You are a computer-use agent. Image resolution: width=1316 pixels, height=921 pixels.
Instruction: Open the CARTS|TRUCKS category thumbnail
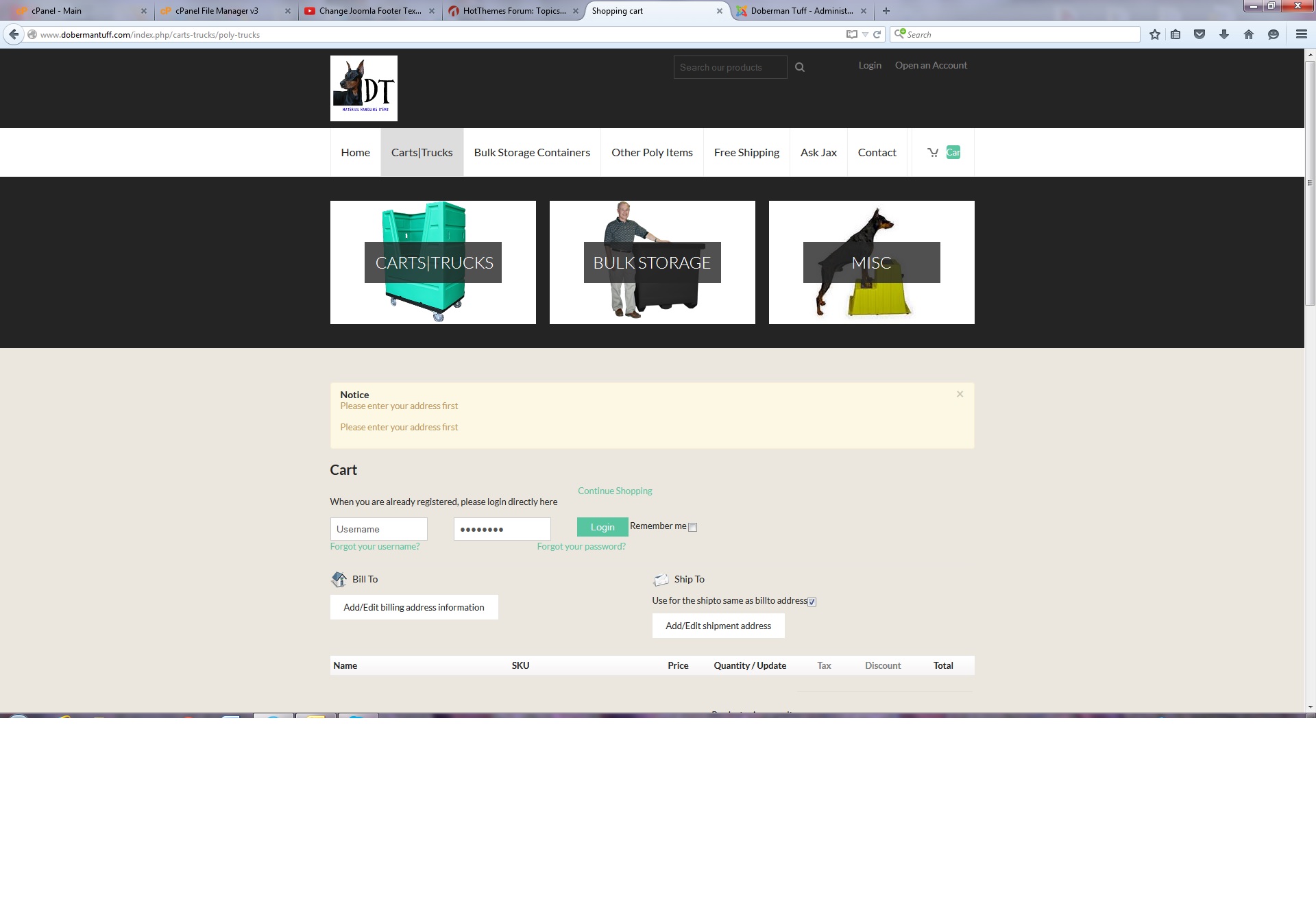click(x=433, y=262)
